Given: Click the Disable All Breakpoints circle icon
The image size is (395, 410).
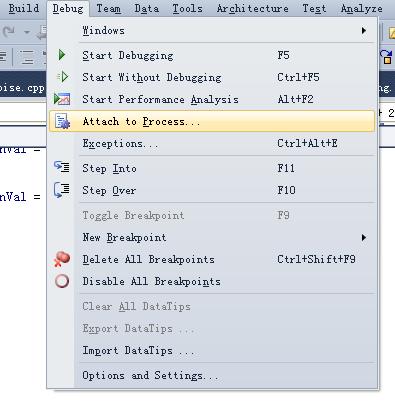Looking at the screenshot, I should click(x=62, y=281).
